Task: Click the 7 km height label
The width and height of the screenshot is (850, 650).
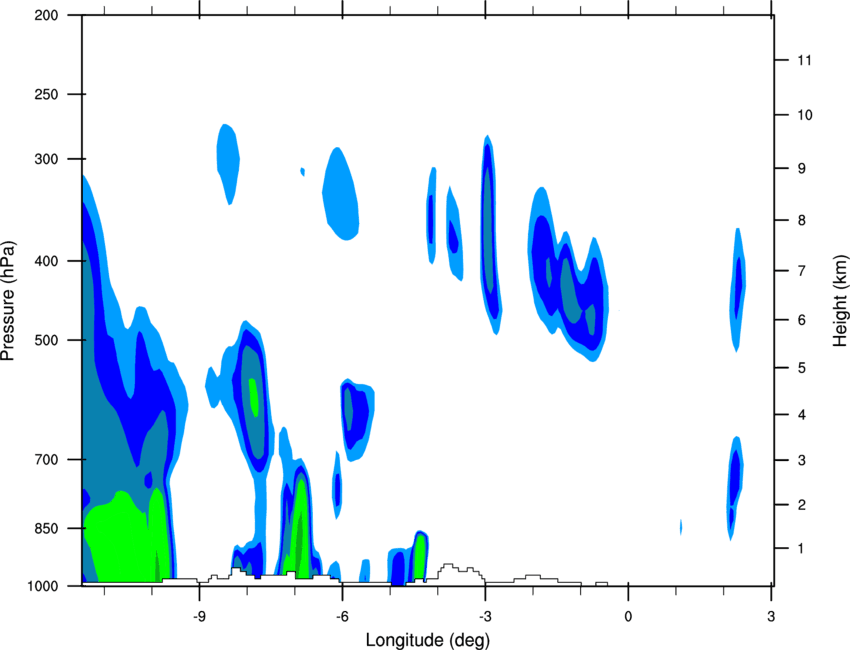Action: tap(801, 271)
